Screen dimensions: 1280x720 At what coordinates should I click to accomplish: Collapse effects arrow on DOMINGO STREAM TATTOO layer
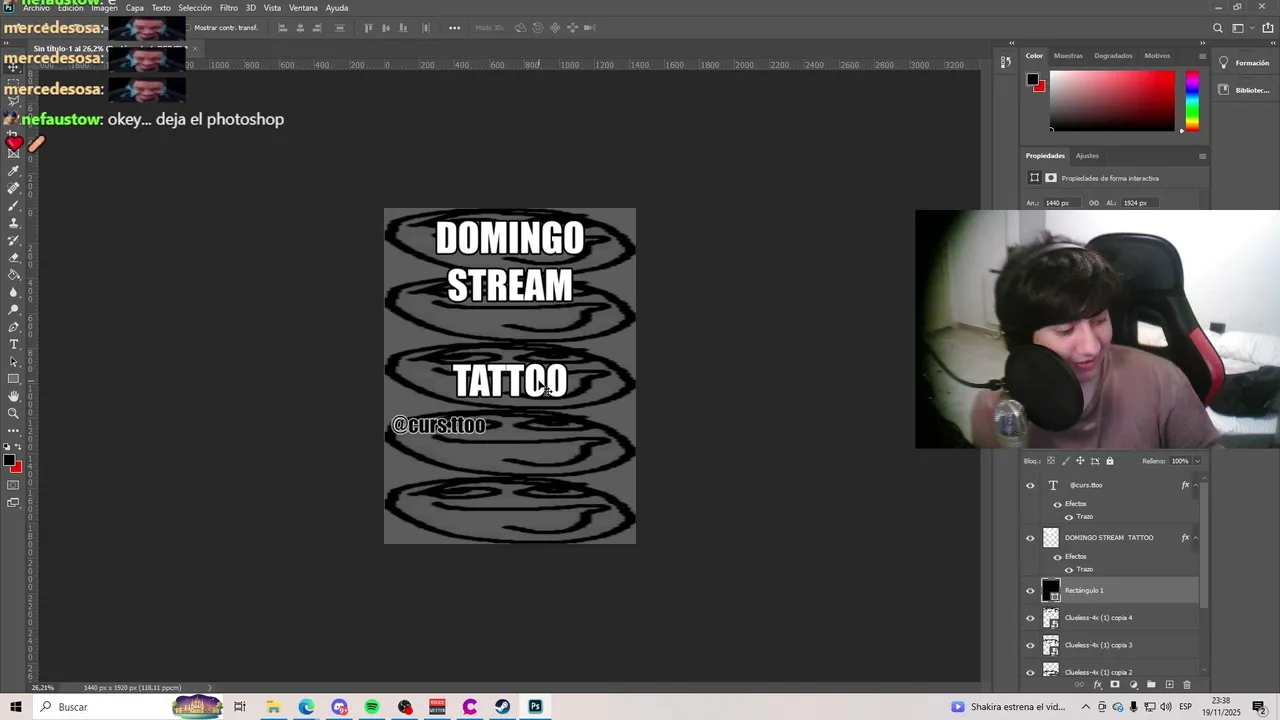click(x=1195, y=538)
